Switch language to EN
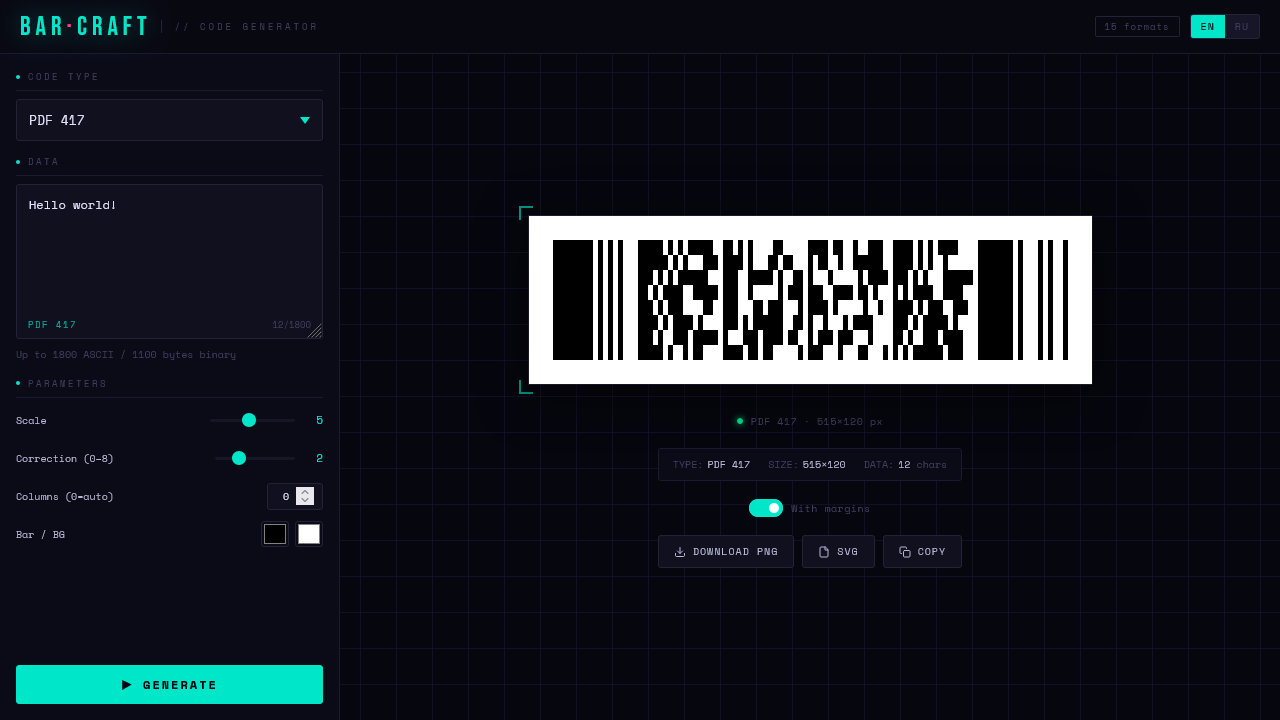1280x720 pixels. tap(1208, 27)
